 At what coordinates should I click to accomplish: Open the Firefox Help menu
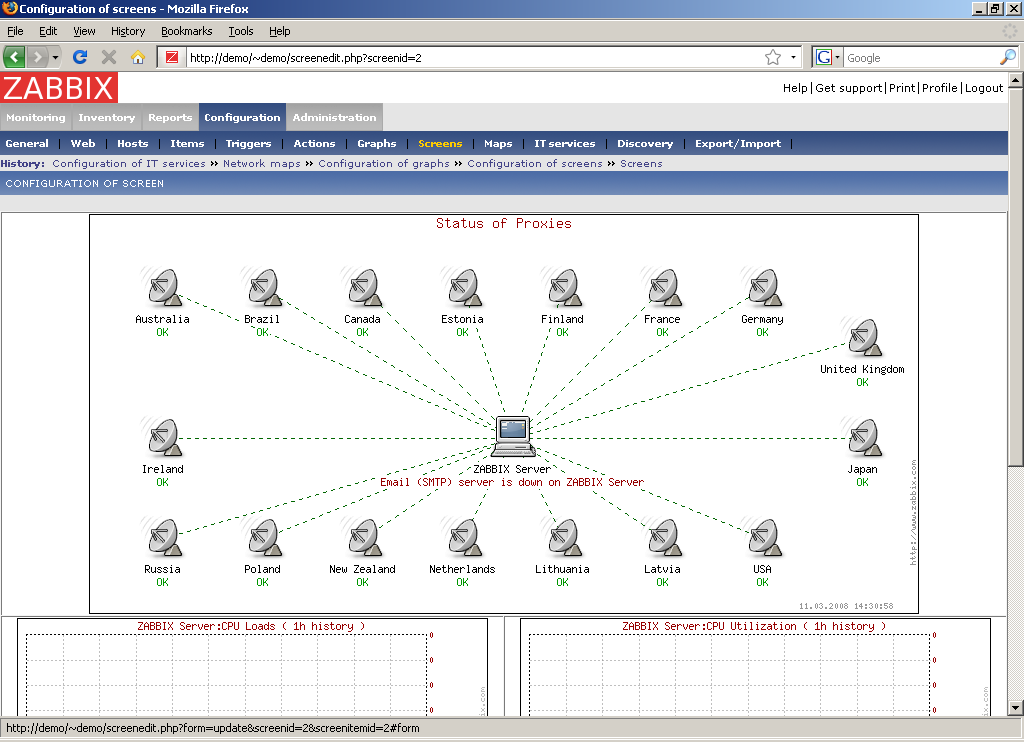280,31
